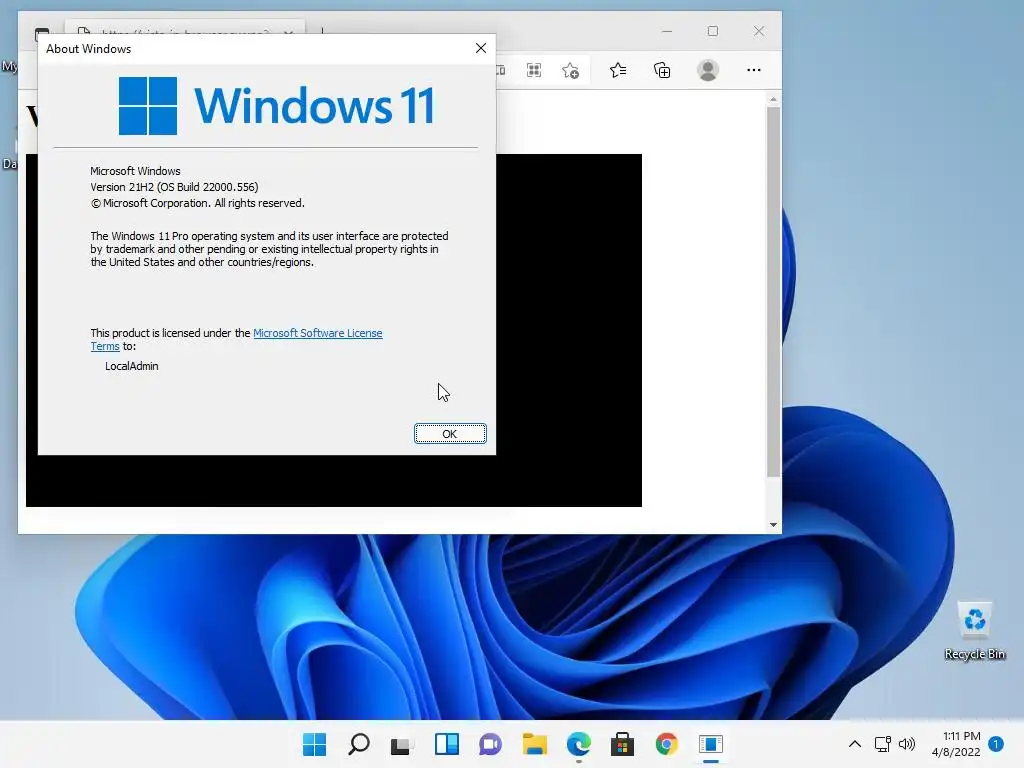Close the About Windows dialog
The width and height of the screenshot is (1024, 768).
point(481,48)
